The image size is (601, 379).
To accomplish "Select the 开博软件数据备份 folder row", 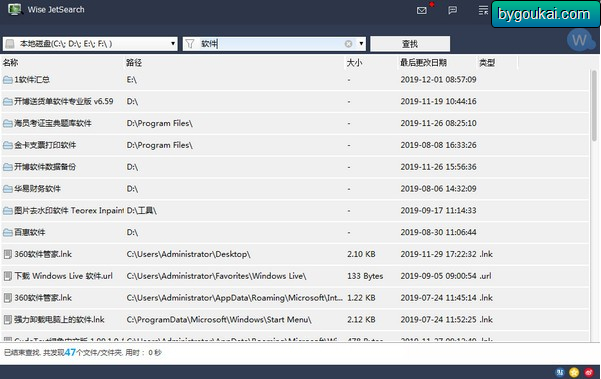I will [295, 167].
